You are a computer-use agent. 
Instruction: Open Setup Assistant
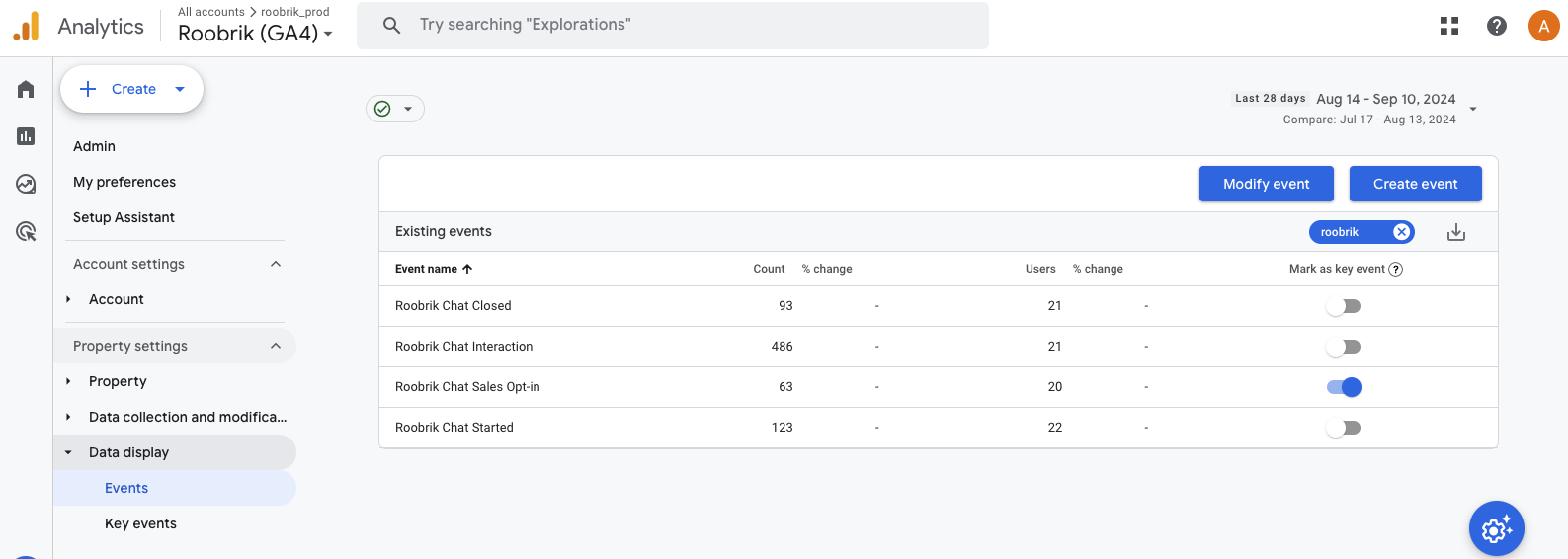pyautogui.click(x=124, y=217)
